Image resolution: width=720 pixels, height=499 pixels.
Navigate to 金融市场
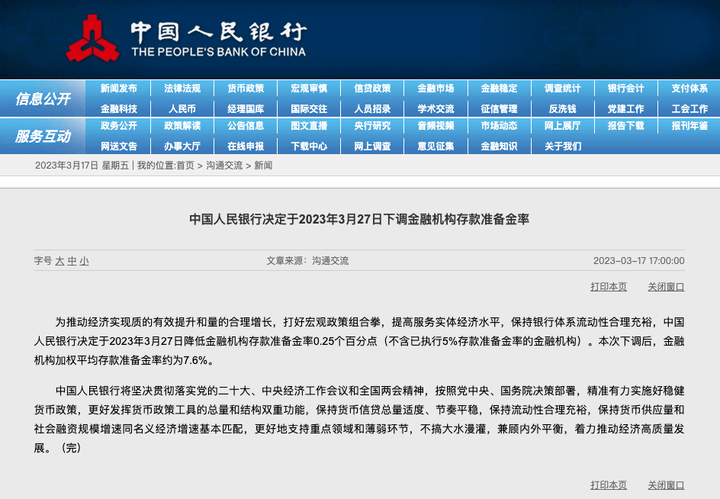436,89
